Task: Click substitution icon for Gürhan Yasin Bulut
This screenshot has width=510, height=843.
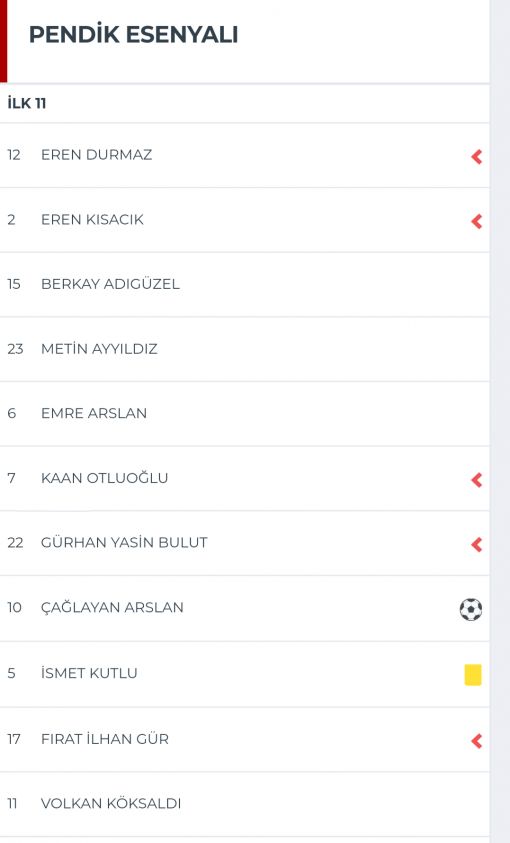Action: click(x=476, y=544)
